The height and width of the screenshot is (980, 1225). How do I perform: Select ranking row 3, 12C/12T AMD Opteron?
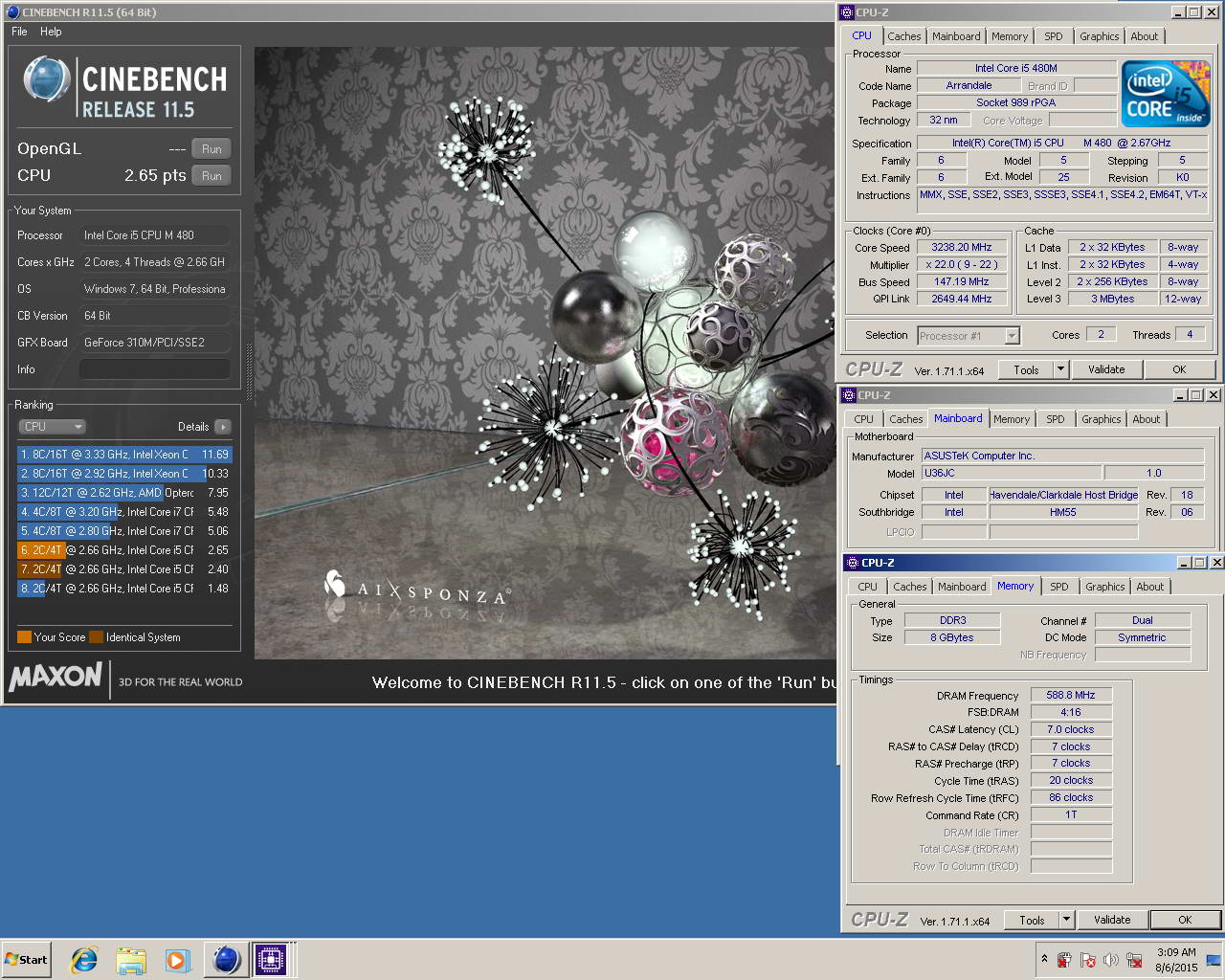pos(124,493)
